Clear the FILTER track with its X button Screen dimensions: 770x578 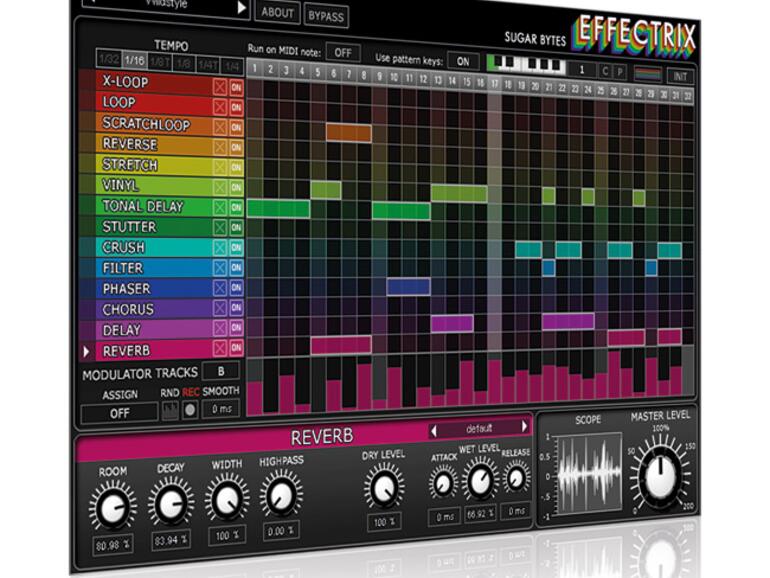[220, 268]
